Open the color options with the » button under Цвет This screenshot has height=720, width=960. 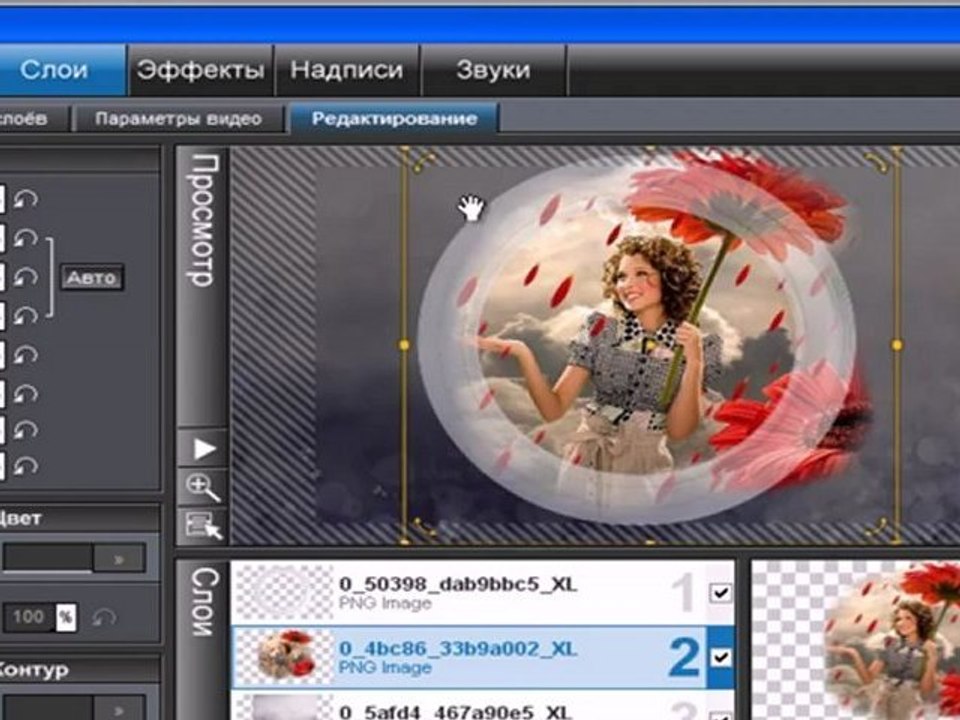[119, 558]
